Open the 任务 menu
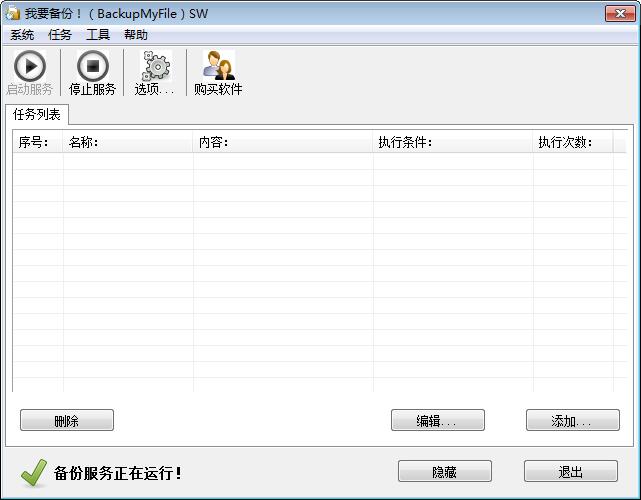 pos(60,35)
